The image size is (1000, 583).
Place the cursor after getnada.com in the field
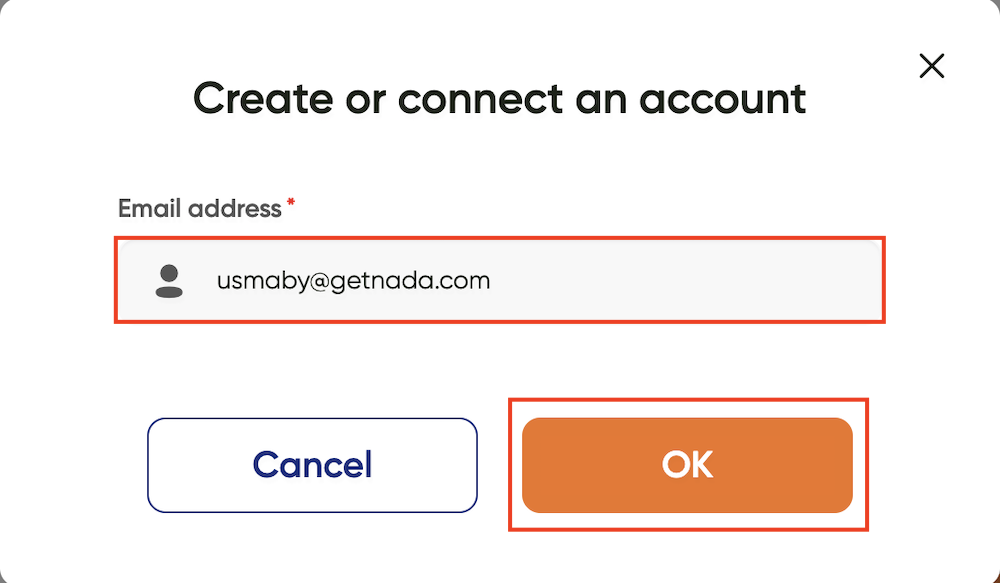[x=492, y=281]
